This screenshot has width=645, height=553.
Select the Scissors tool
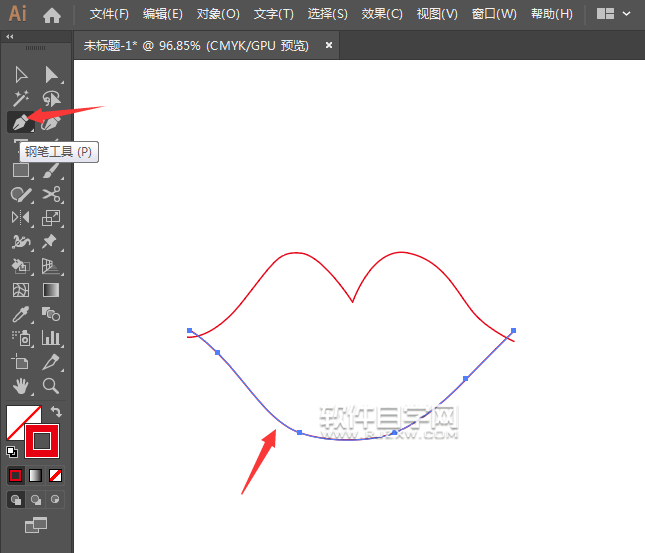point(52,194)
